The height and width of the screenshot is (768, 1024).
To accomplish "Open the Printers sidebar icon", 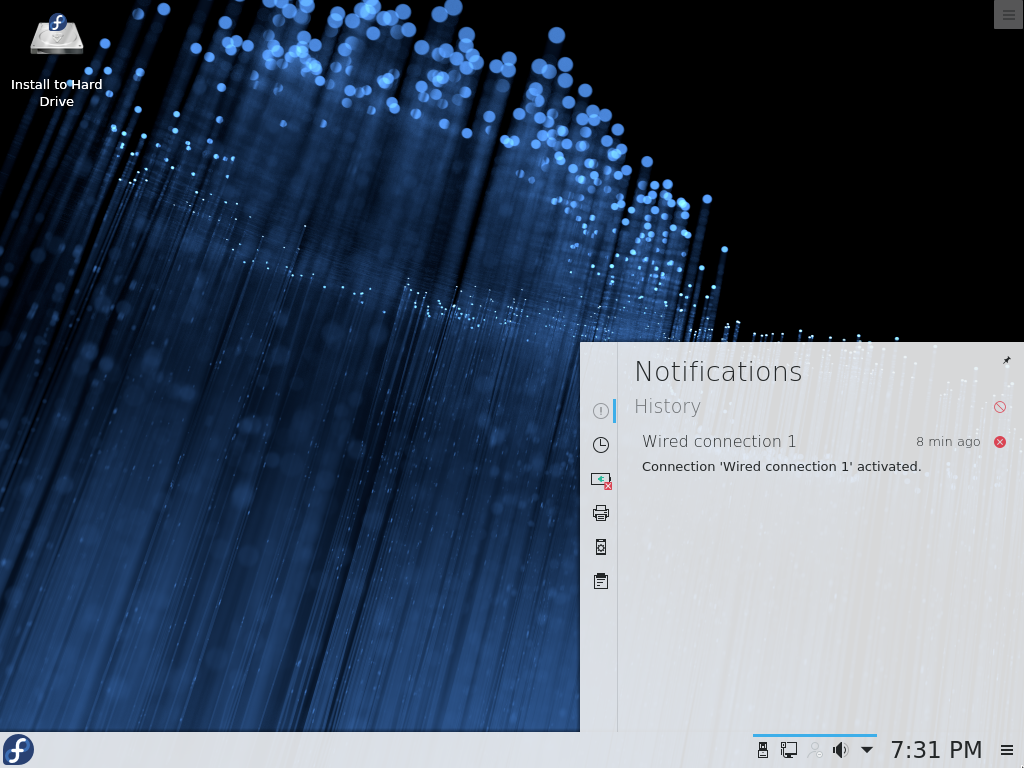I will [601, 513].
